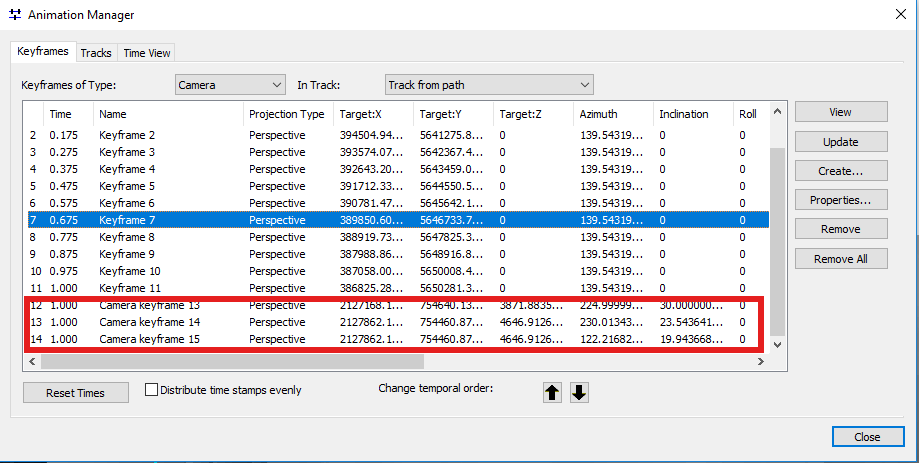Click the Update button

(841, 142)
